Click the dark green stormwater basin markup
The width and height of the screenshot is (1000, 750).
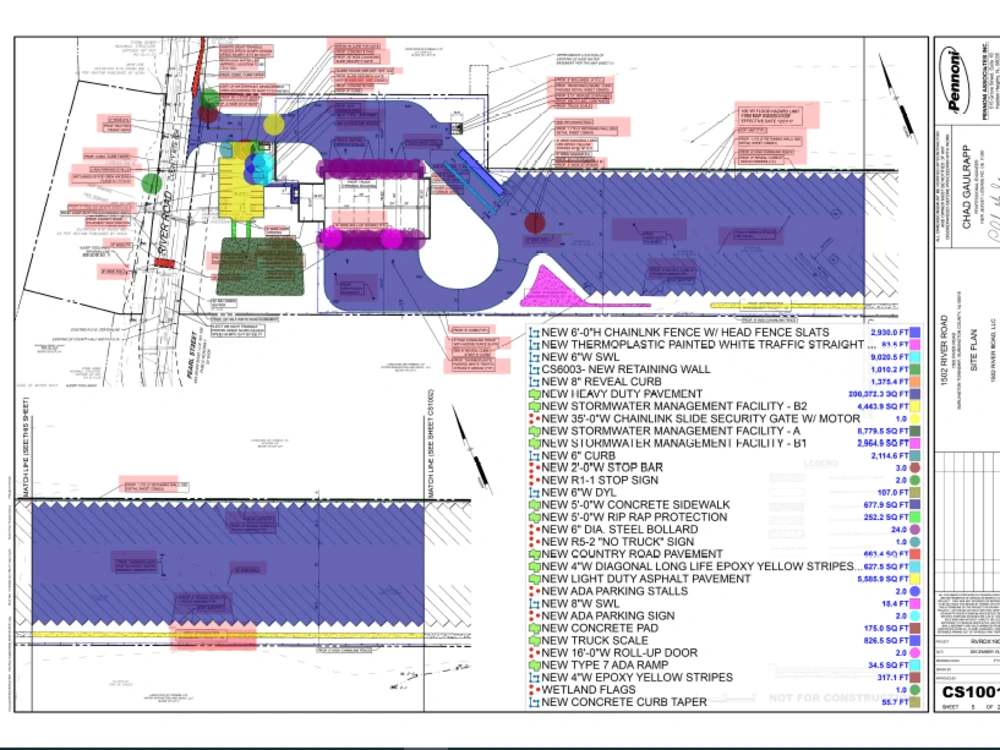(x=260, y=266)
